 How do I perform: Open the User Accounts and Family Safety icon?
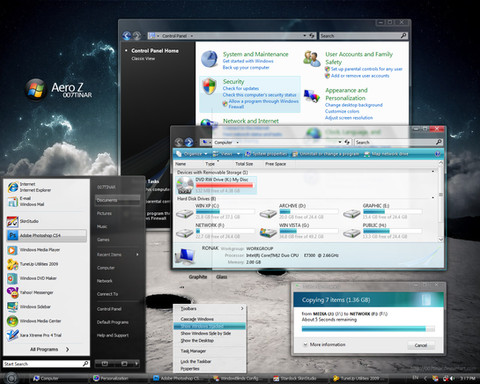point(312,58)
